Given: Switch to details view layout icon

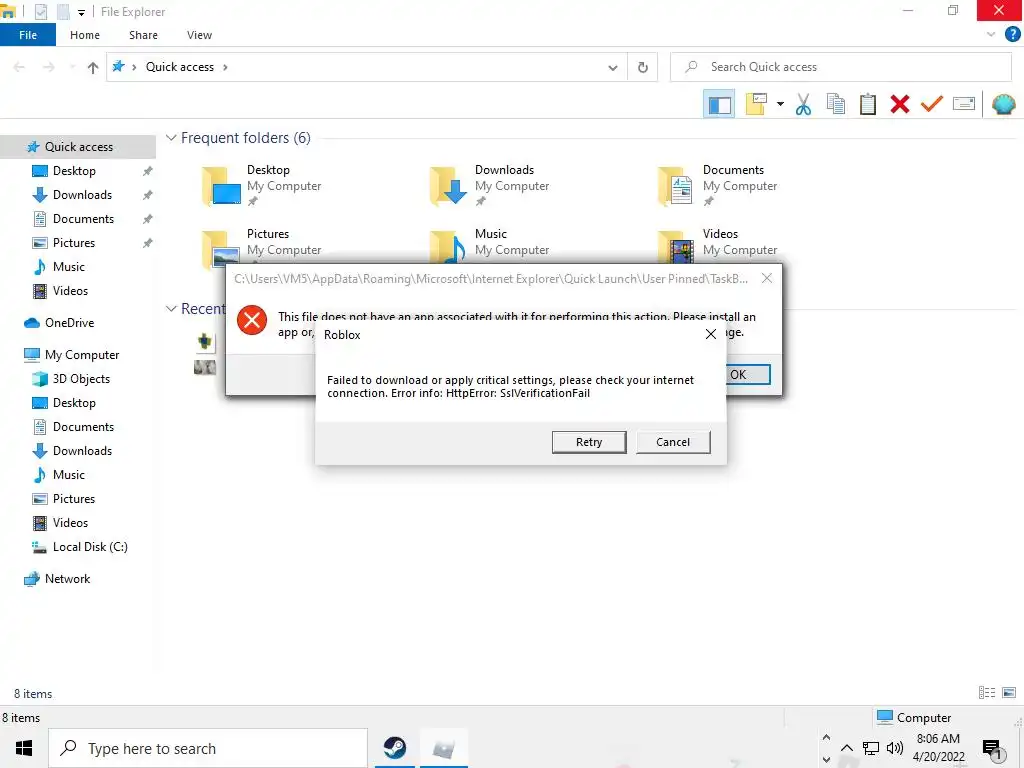Looking at the screenshot, I should coord(987,693).
